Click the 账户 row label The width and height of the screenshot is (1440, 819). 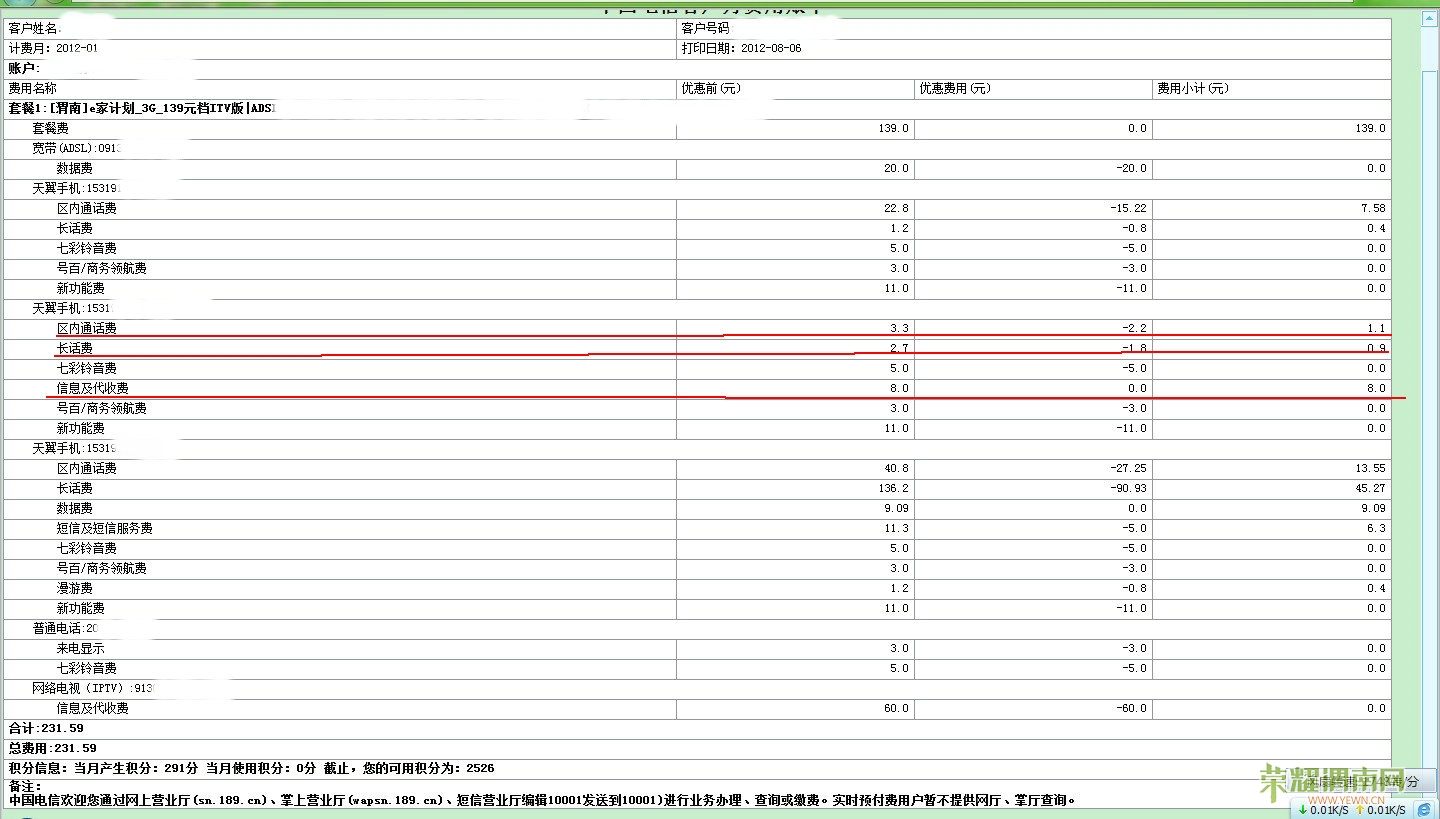(x=24, y=68)
